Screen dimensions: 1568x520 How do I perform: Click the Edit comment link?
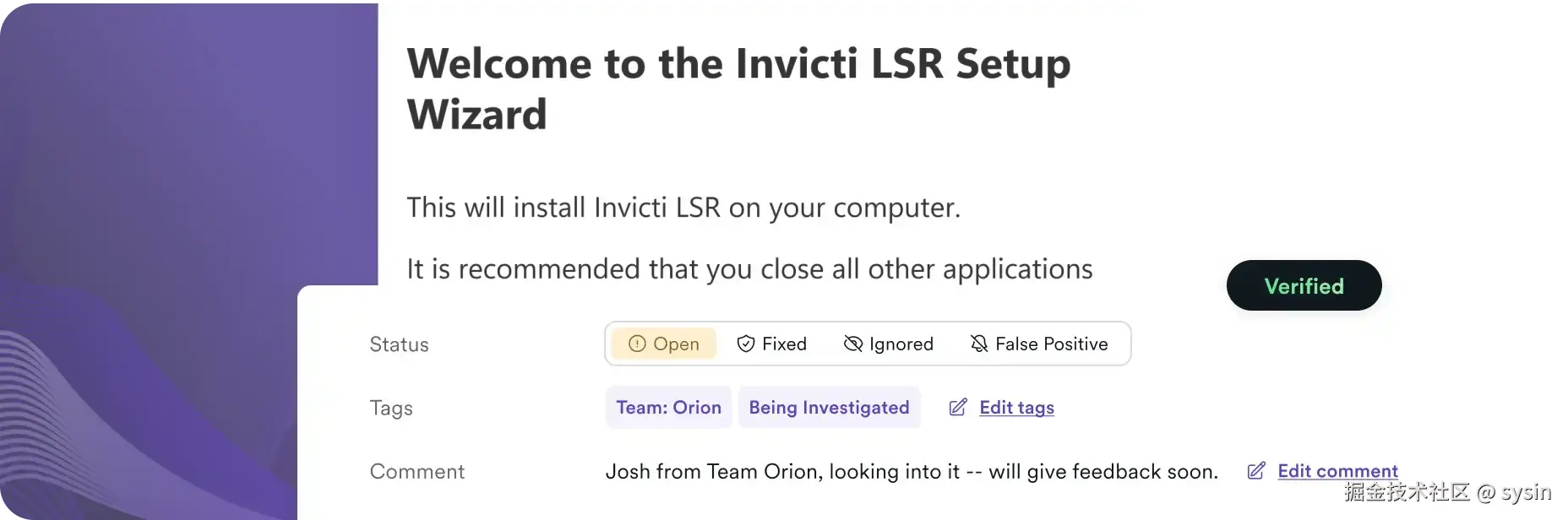tap(1338, 471)
